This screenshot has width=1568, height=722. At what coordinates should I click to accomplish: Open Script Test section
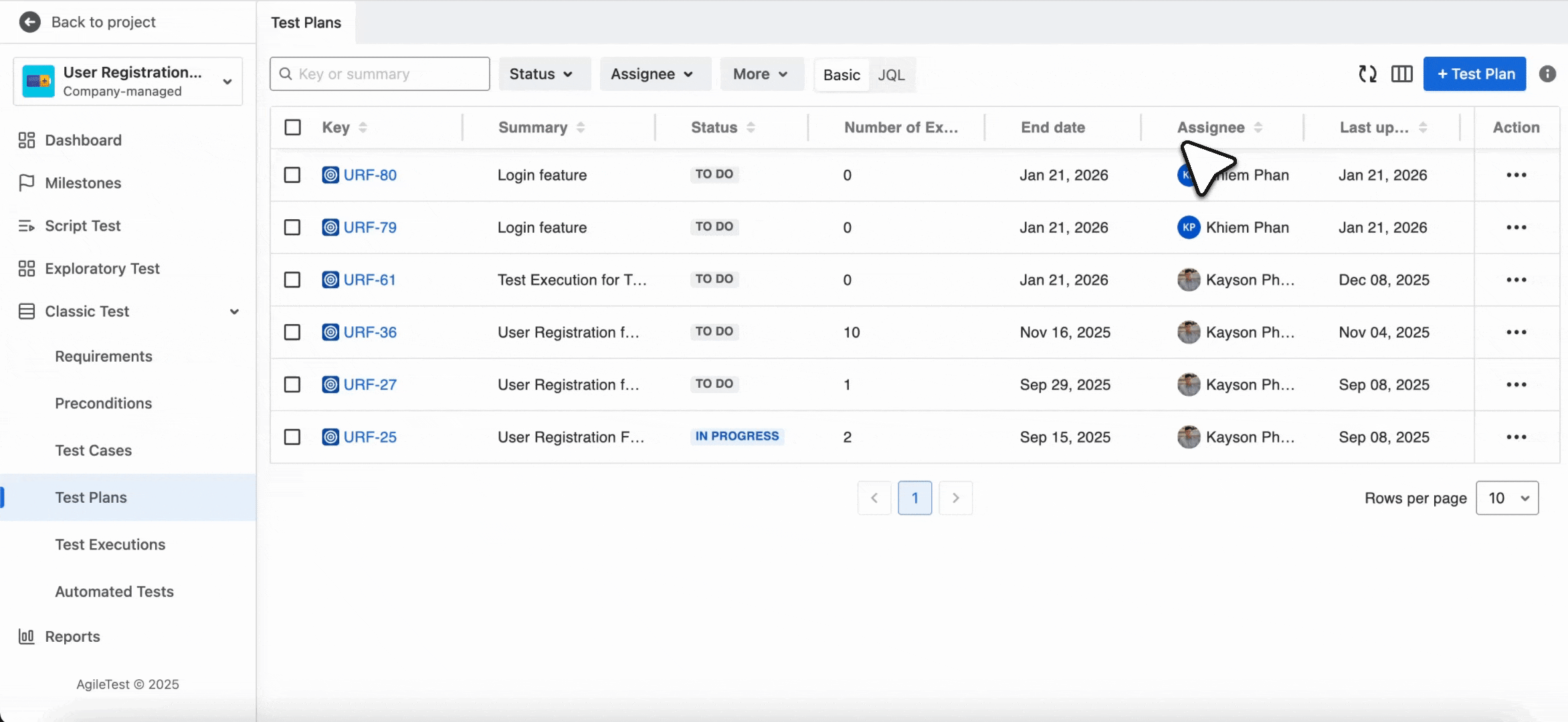click(82, 225)
